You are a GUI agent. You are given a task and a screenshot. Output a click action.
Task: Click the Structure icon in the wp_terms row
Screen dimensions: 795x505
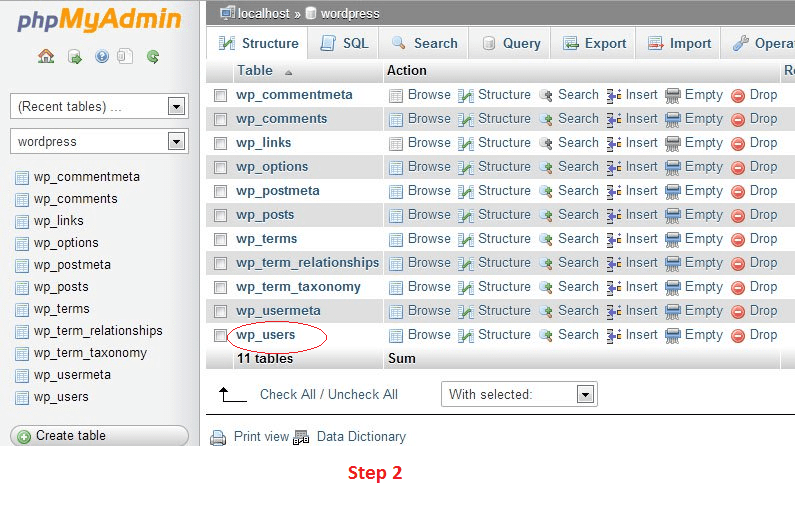(x=465, y=239)
